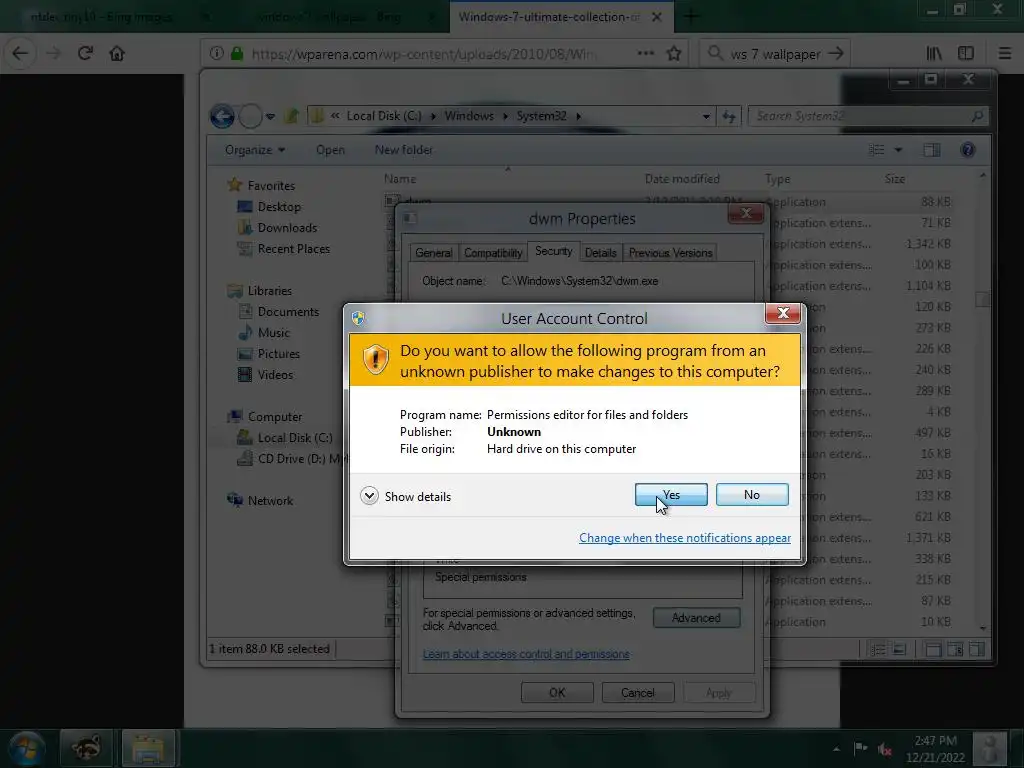Open Details tab in dwm Properties
Viewport: 1024px width, 768px height.
tap(600, 253)
